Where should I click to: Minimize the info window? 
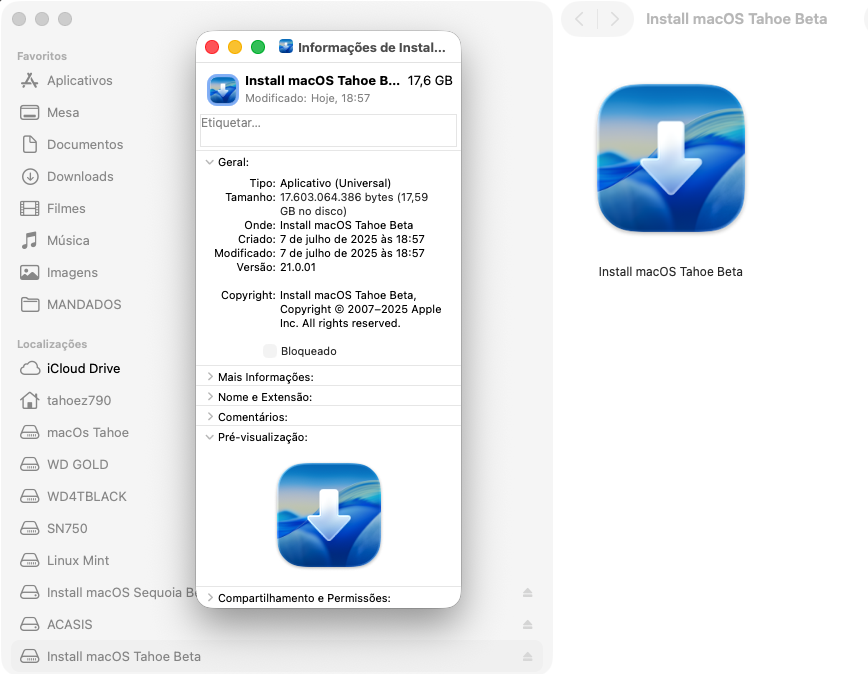click(x=235, y=47)
